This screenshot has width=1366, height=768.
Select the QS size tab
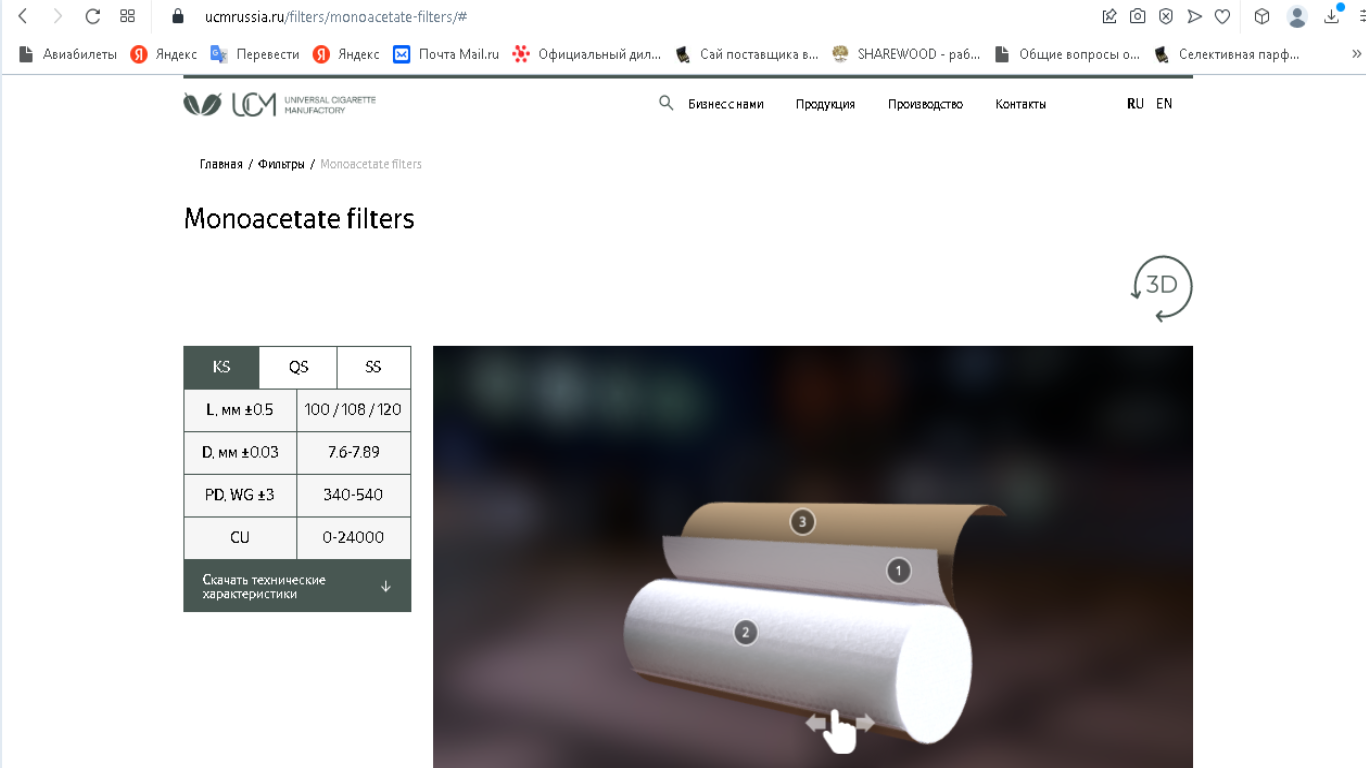tap(298, 367)
